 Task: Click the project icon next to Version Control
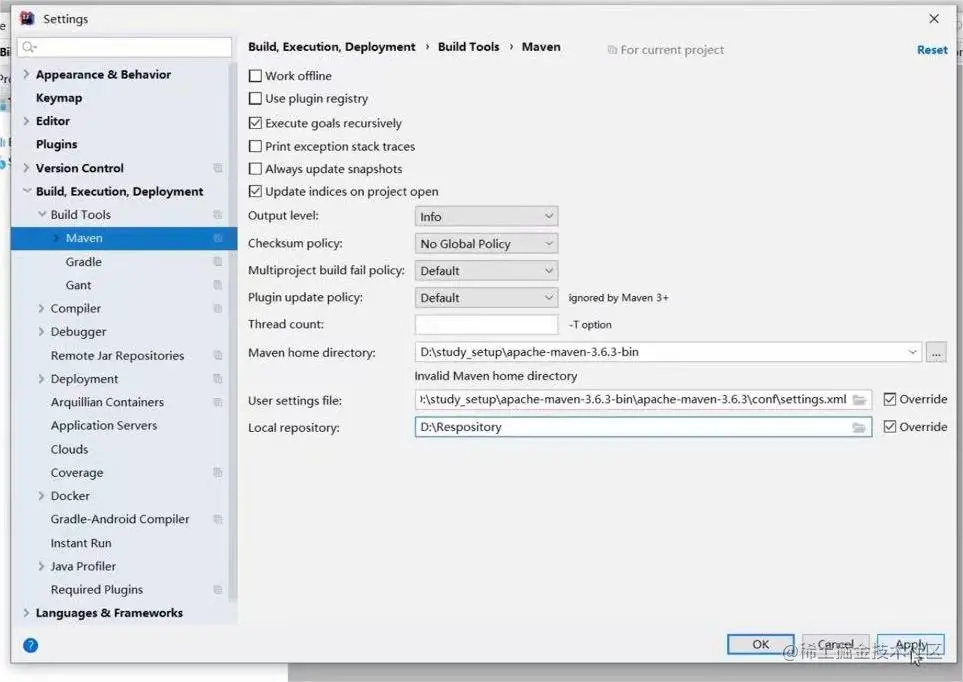pos(217,168)
